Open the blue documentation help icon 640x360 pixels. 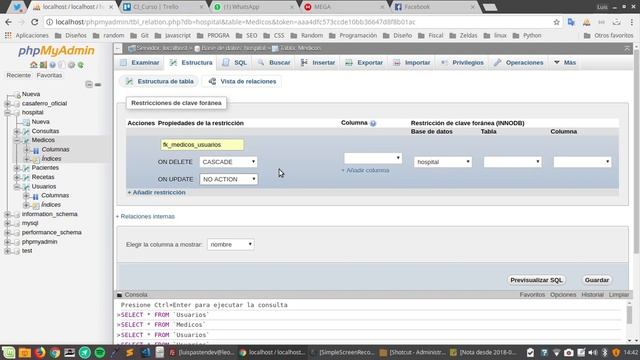pos(52,65)
